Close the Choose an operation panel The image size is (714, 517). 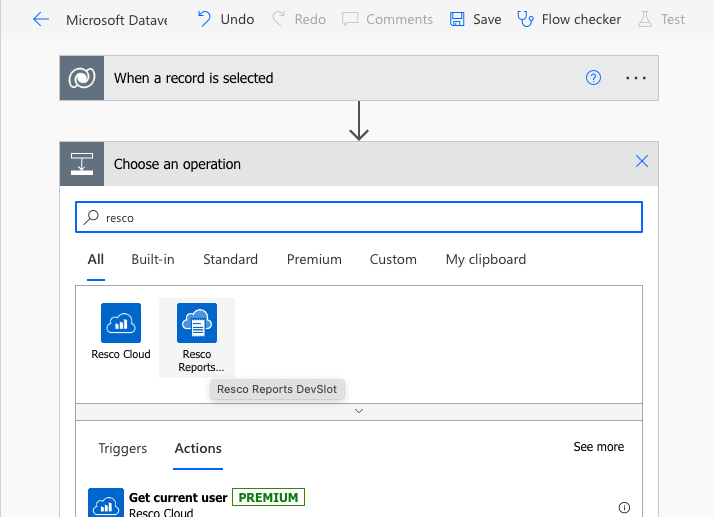tap(642, 162)
